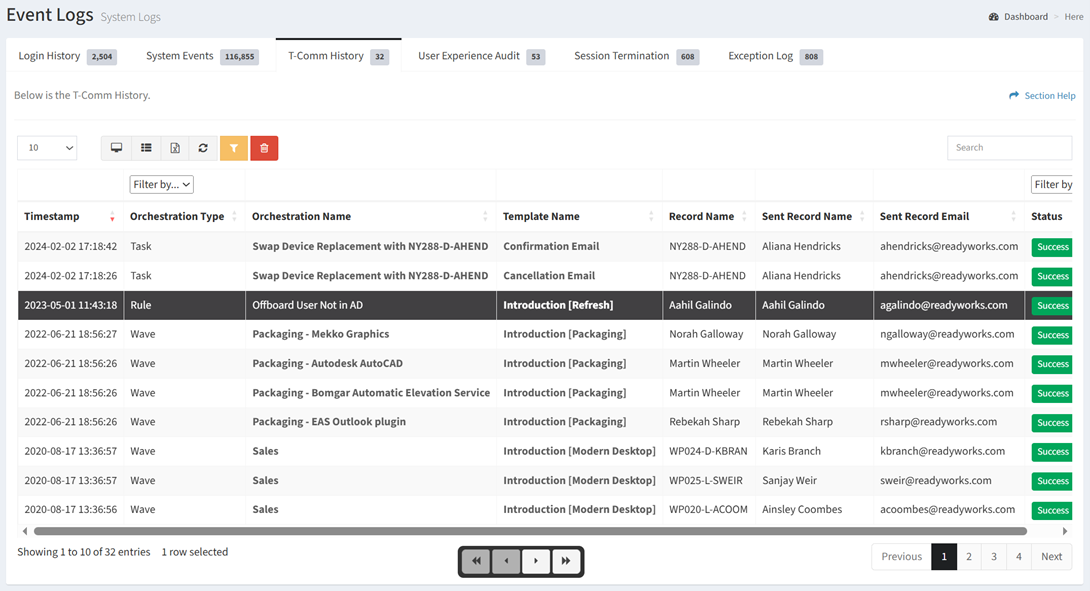The height and width of the screenshot is (591, 1090).
Task: Click the 'Here' breadcrumb item
Action: [x=1073, y=17]
